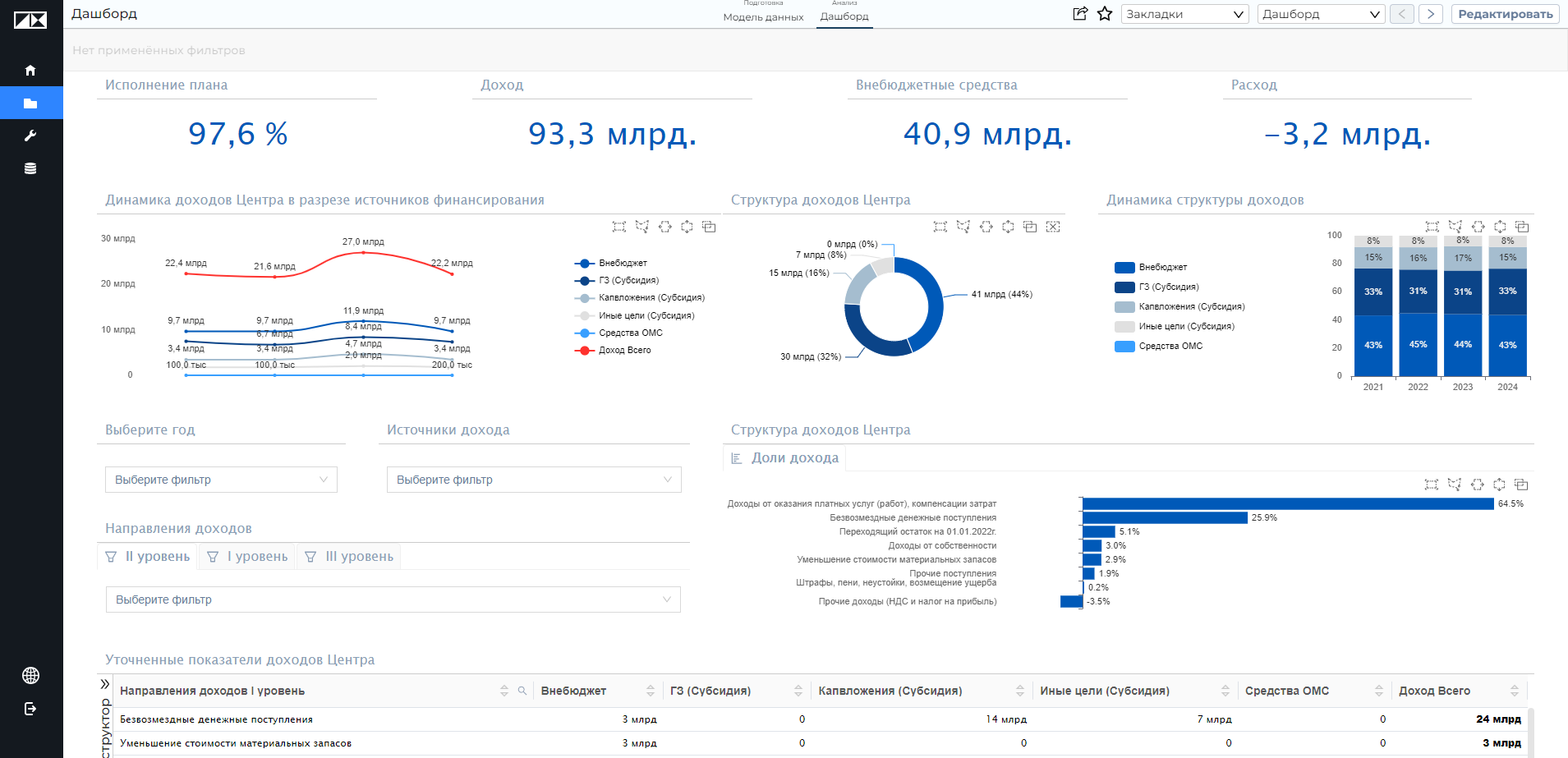Viewport: 1568px width, 758px height.
Task: Open the home icon in sidebar
Action: tap(30, 71)
